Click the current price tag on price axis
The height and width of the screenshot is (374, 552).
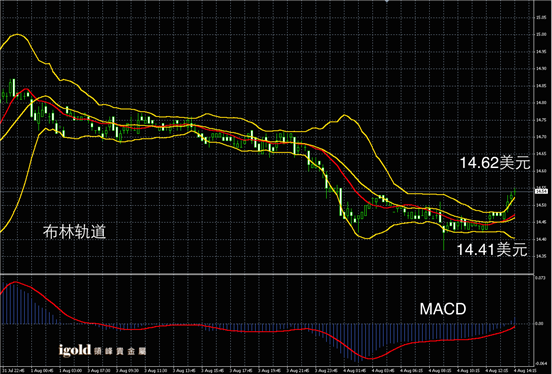[541, 191]
